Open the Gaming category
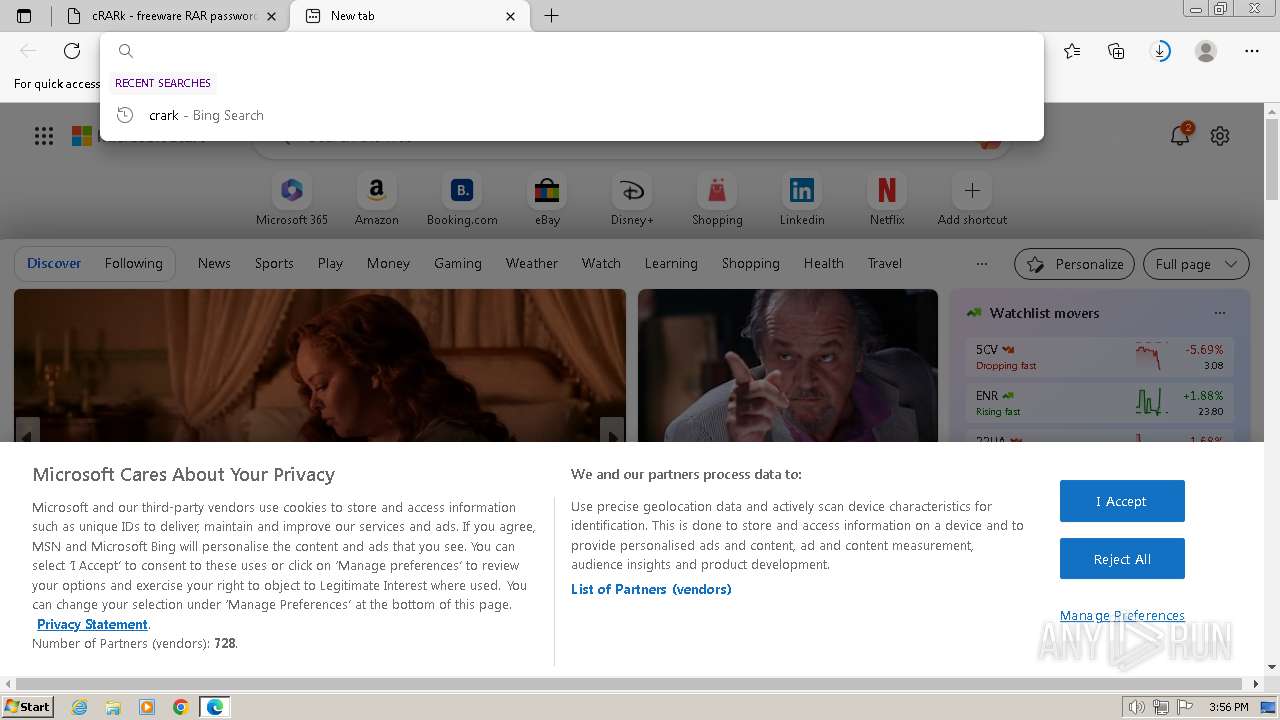 tap(458, 263)
